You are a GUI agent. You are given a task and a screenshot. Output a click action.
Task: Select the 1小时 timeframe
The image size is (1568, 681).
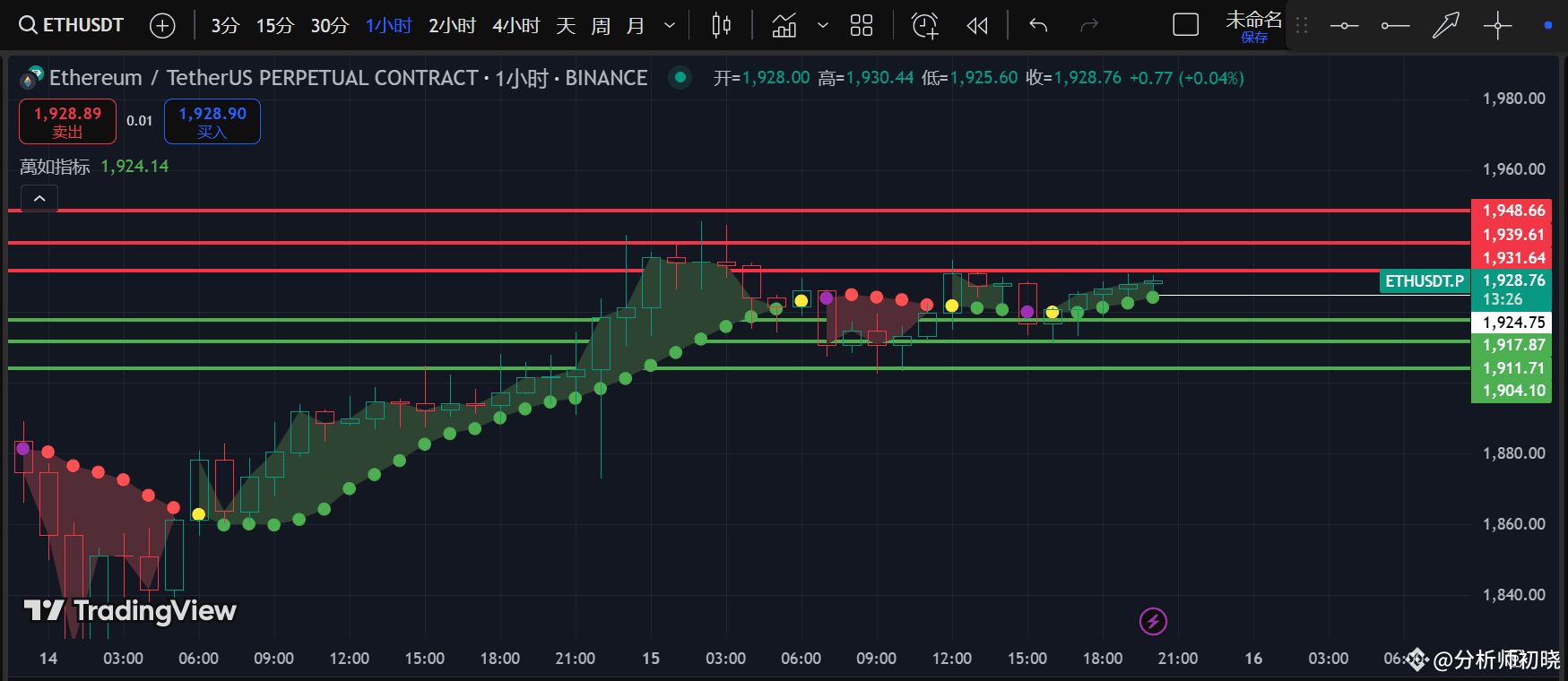pyautogui.click(x=388, y=26)
